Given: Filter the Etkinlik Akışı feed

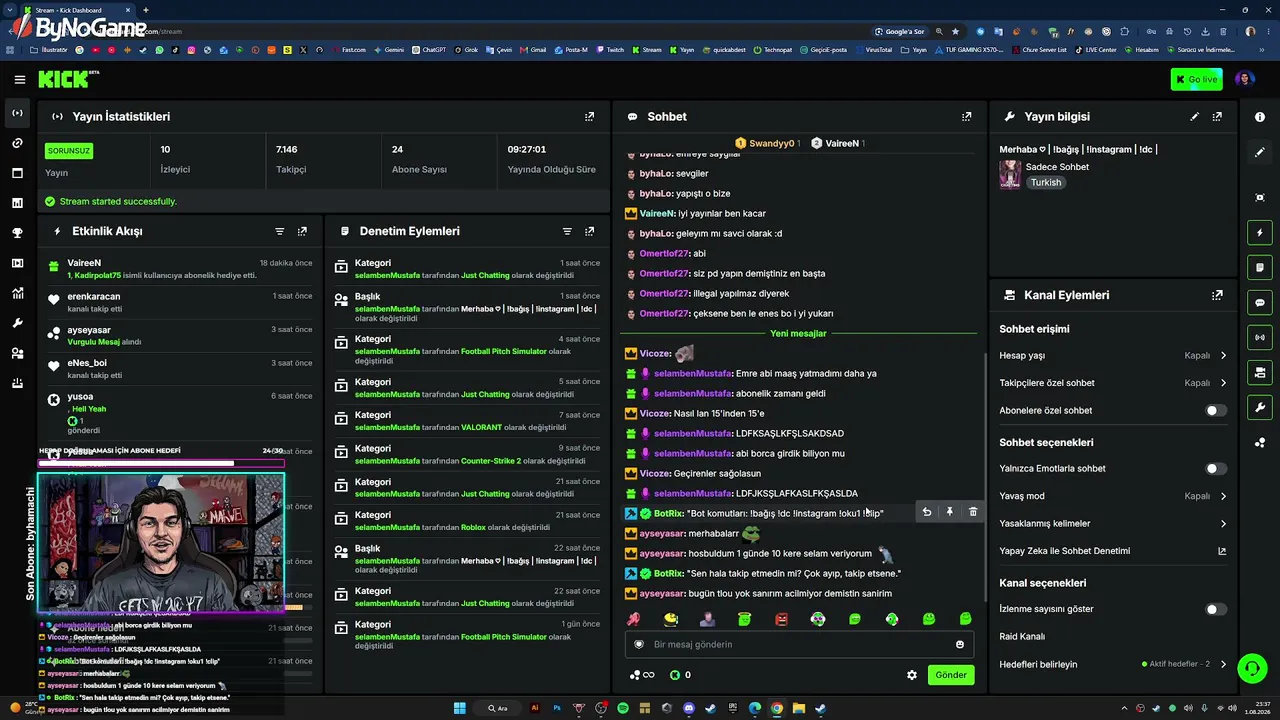Looking at the screenshot, I should click(280, 231).
